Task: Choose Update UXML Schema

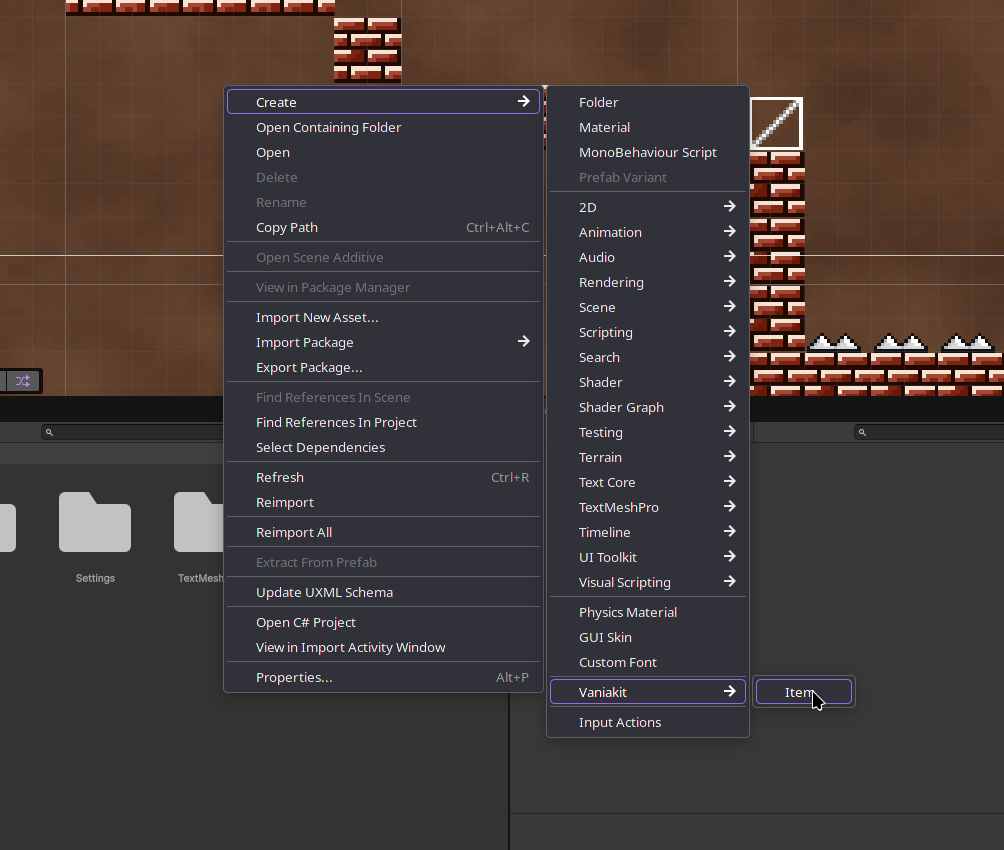Action: [384, 593]
